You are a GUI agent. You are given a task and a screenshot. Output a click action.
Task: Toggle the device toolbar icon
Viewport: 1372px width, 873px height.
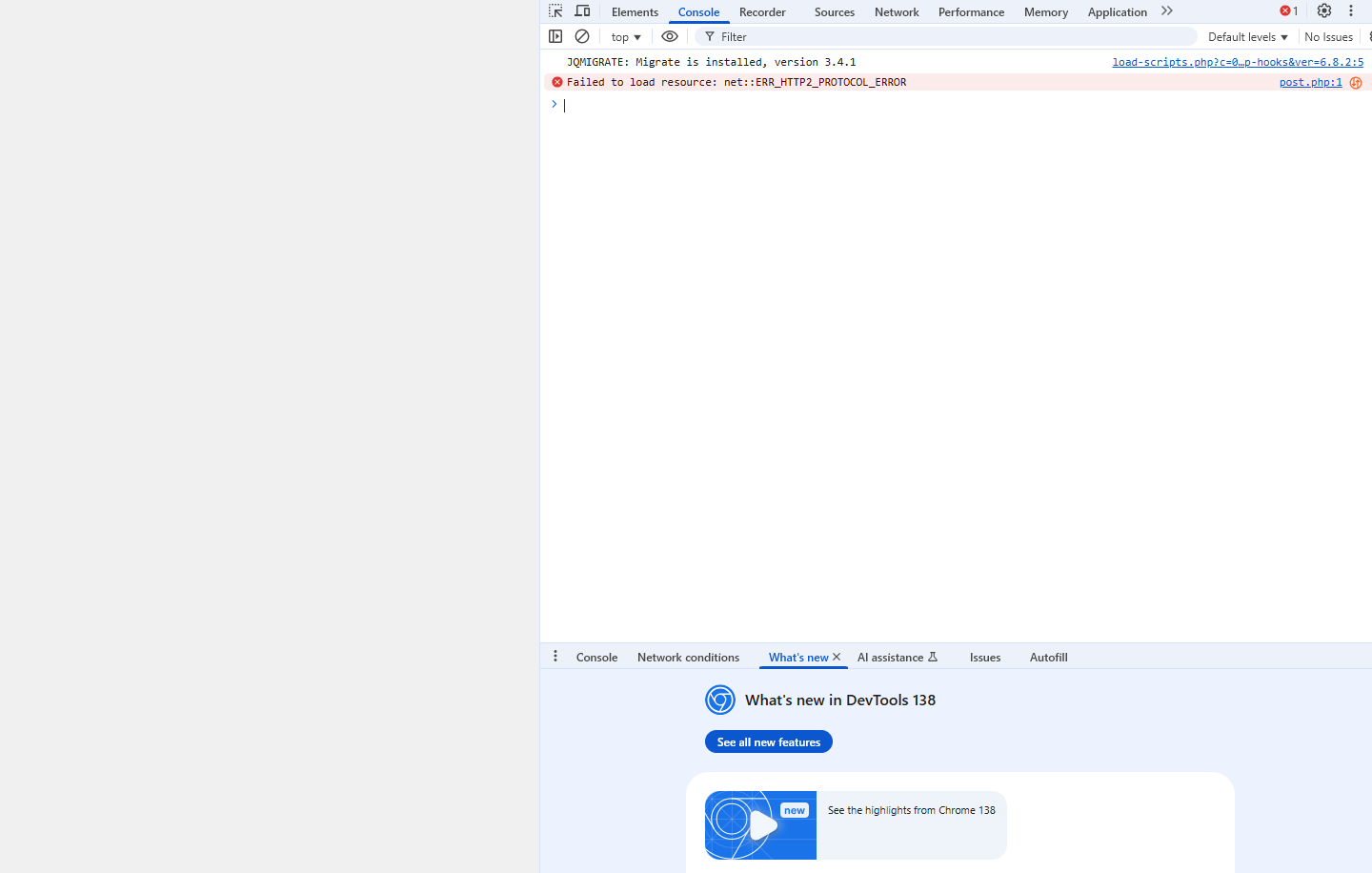coord(582,11)
